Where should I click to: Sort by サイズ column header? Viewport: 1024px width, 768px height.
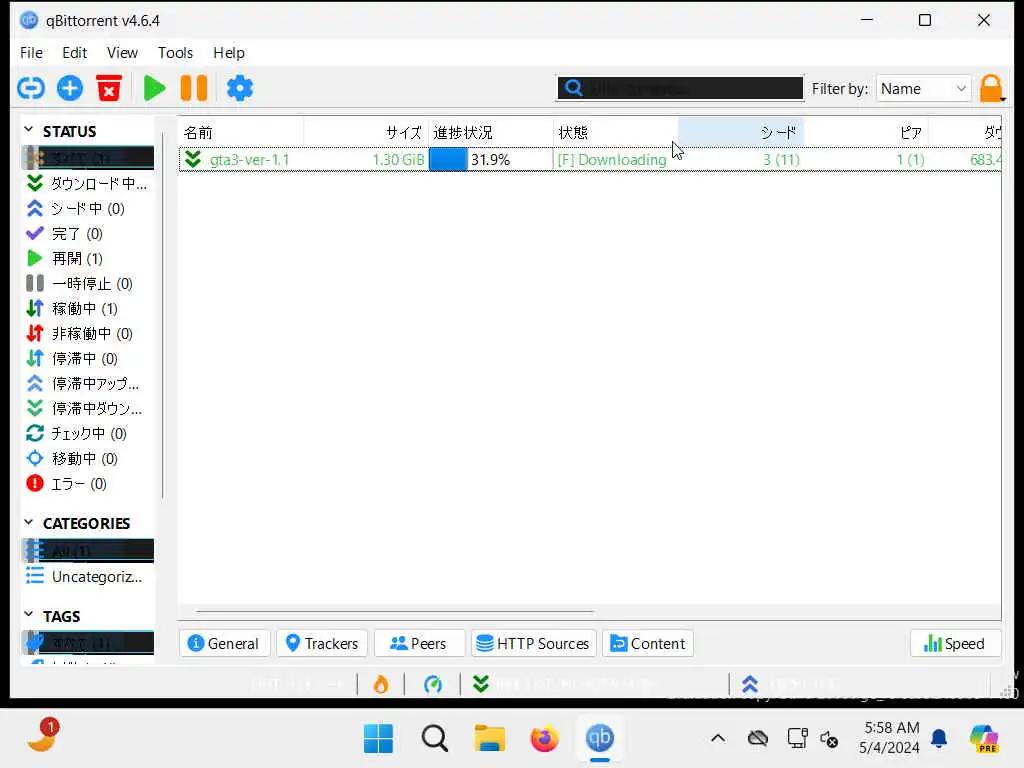point(366,133)
